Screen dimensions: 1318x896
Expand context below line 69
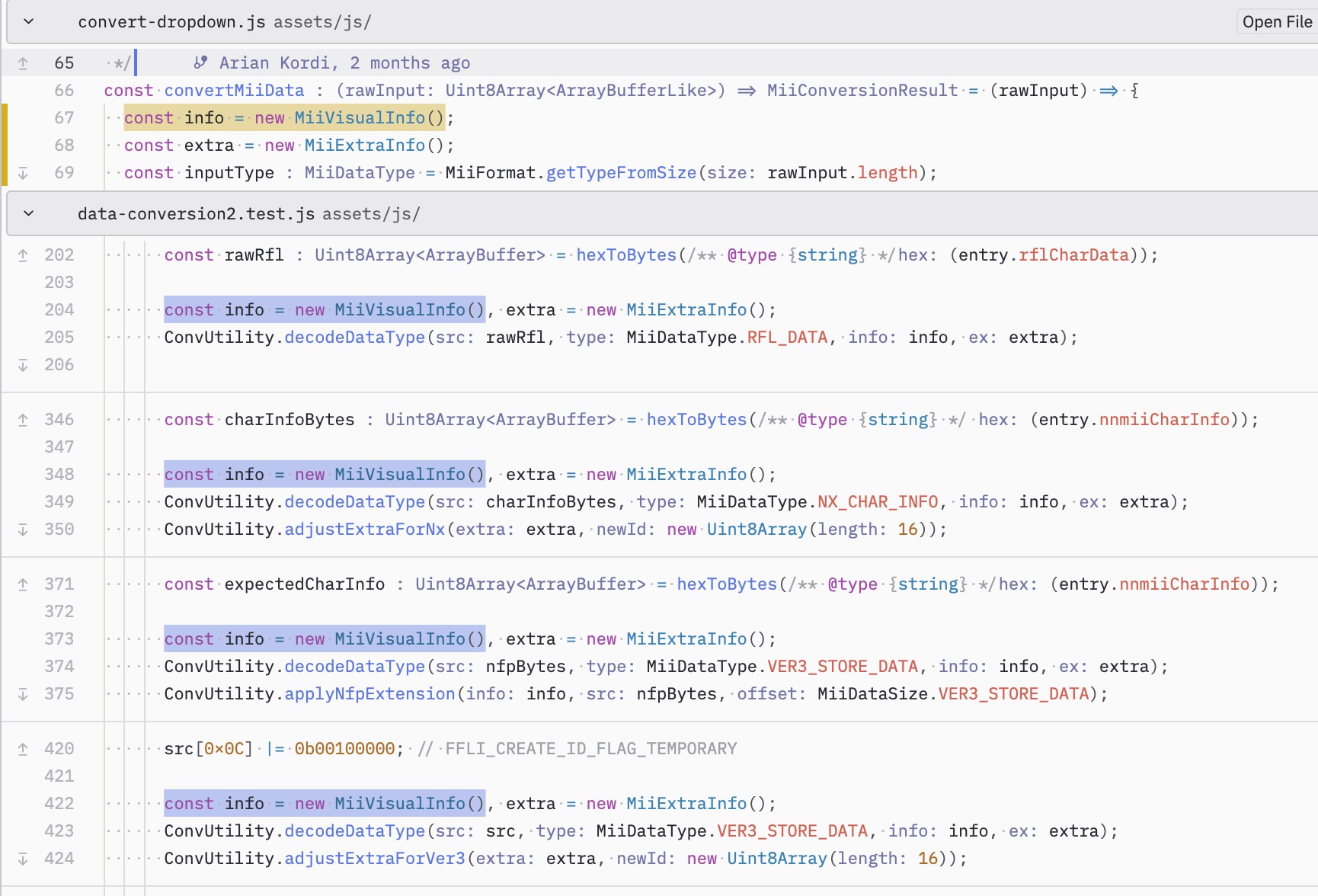tap(23, 173)
